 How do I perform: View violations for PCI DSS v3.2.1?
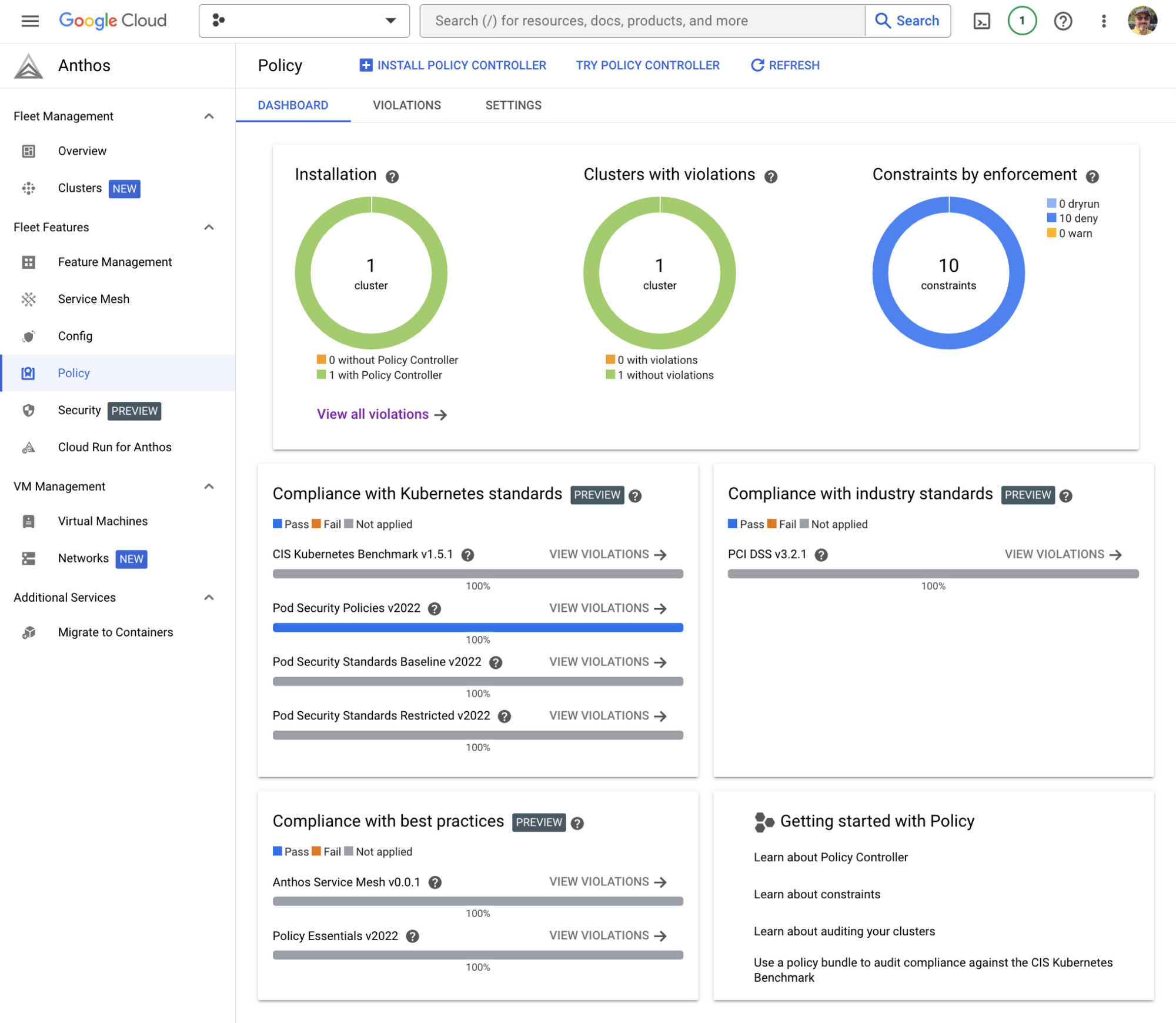click(1063, 555)
